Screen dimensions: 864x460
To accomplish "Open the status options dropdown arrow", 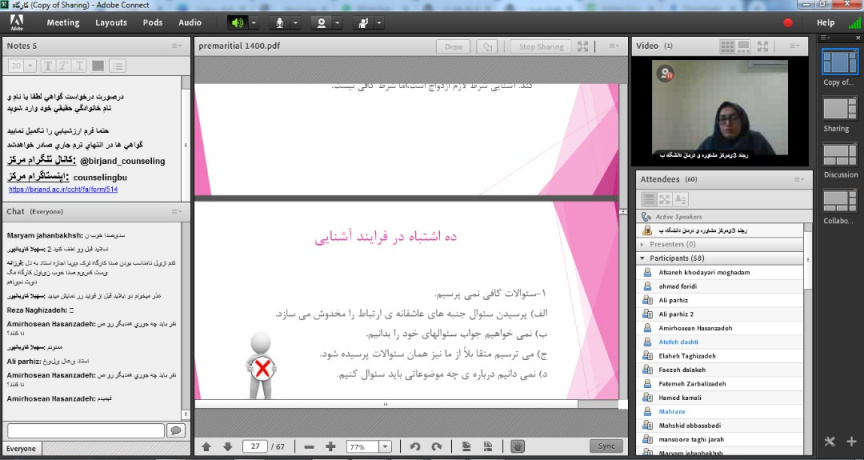I will tap(380, 23).
